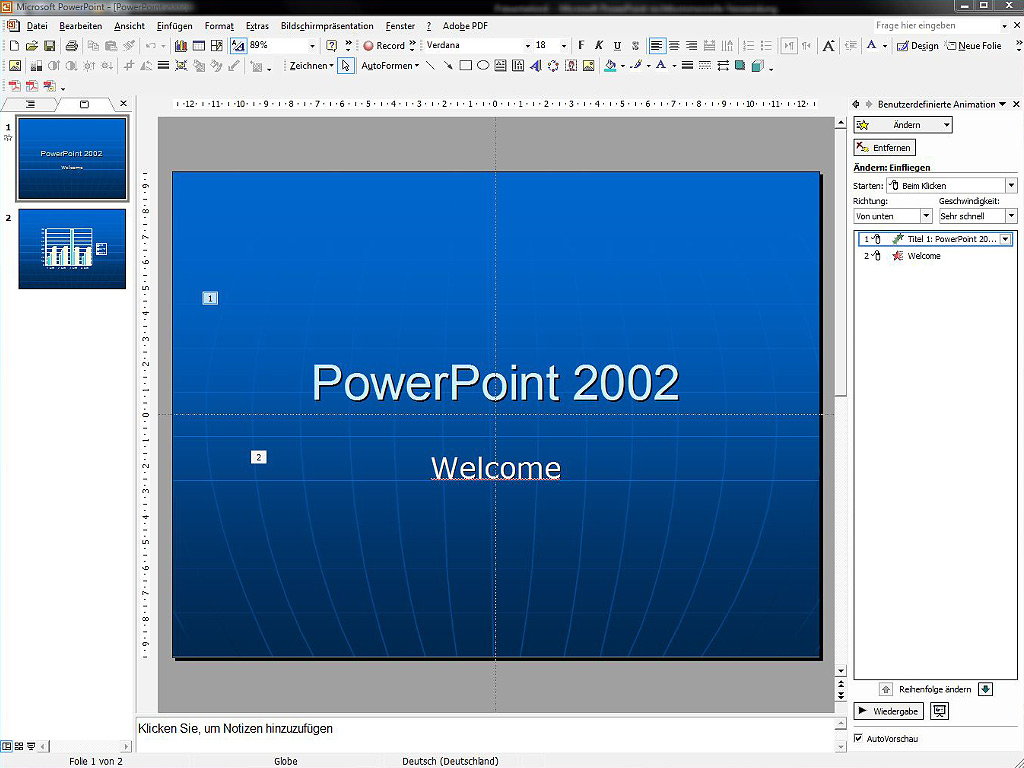Move animation down with the green arrow
Viewport: 1024px width, 768px height.
tap(985, 689)
